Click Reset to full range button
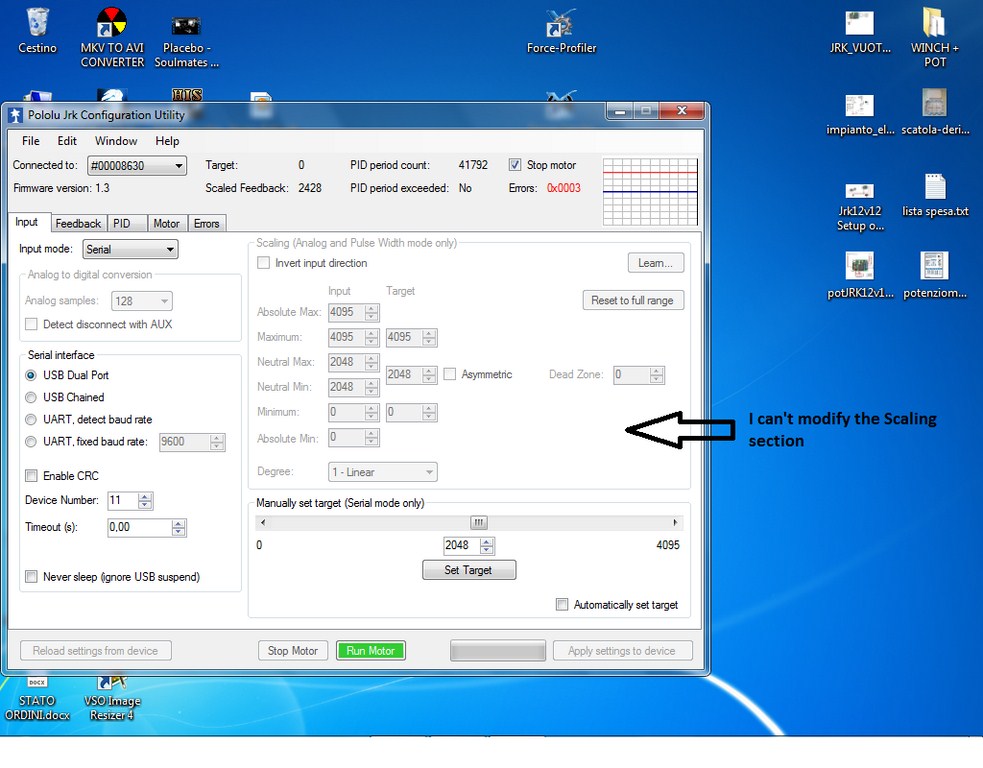983x768 pixels. 633,300
